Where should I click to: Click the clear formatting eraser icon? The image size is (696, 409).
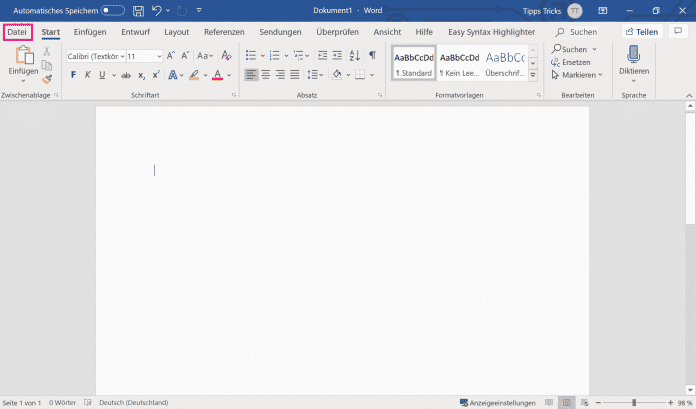(225, 56)
